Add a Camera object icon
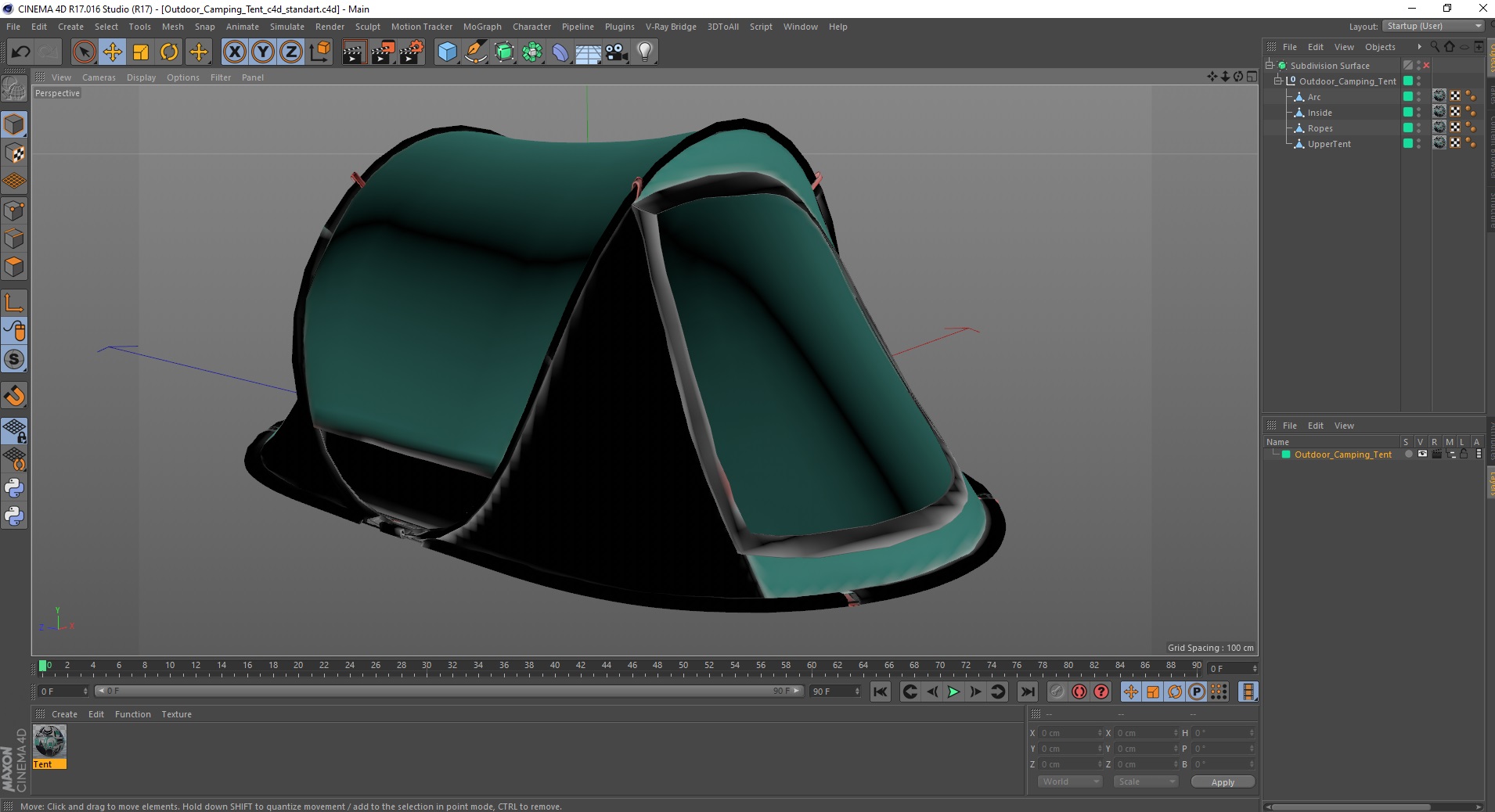1495x812 pixels. click(x=616, y=52)
